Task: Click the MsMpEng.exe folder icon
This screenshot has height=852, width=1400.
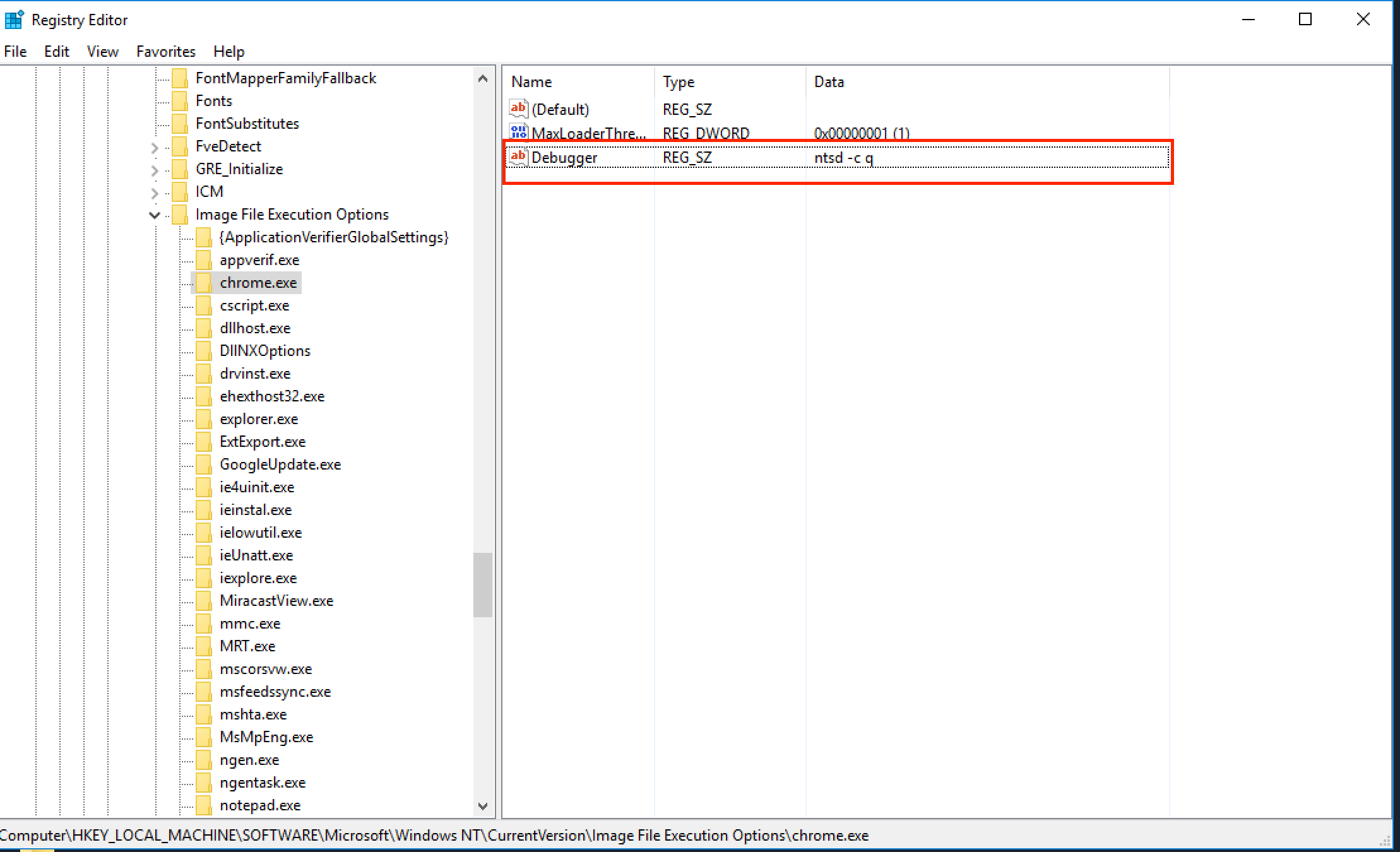Action: 204,737
